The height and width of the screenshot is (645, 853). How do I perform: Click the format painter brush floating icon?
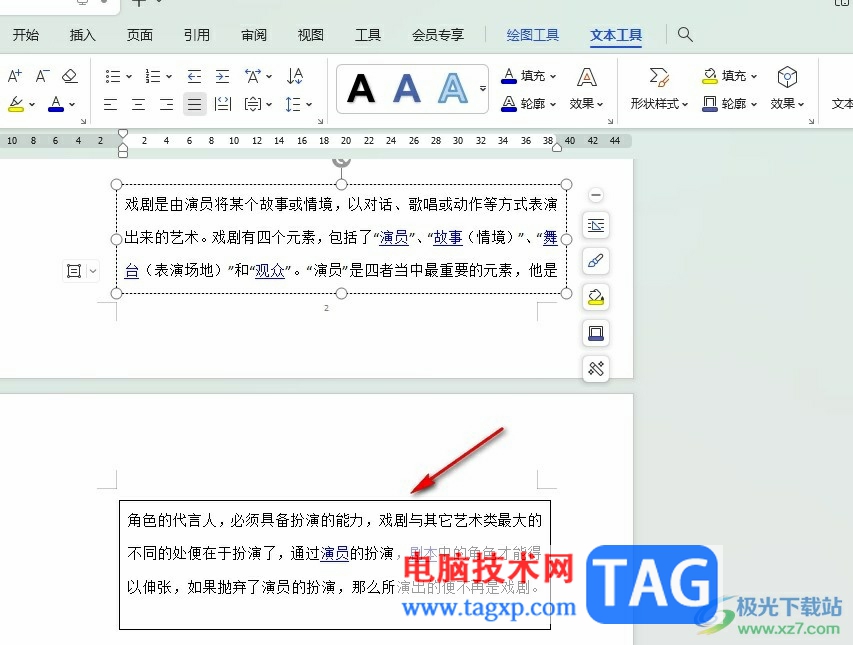(x=596, y=261)
